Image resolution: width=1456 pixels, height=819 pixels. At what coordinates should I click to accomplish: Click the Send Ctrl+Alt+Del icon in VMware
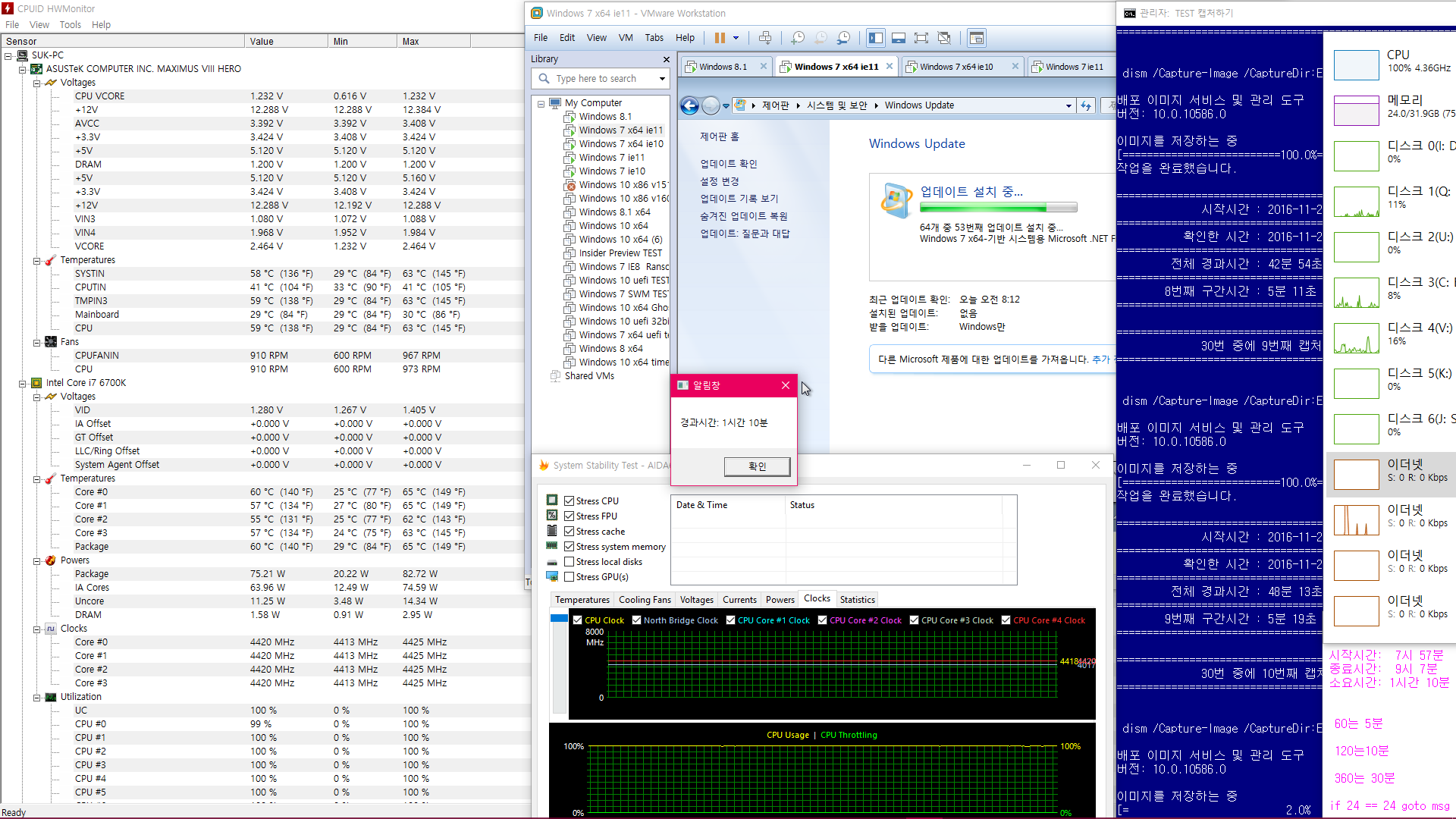[765, 38]
